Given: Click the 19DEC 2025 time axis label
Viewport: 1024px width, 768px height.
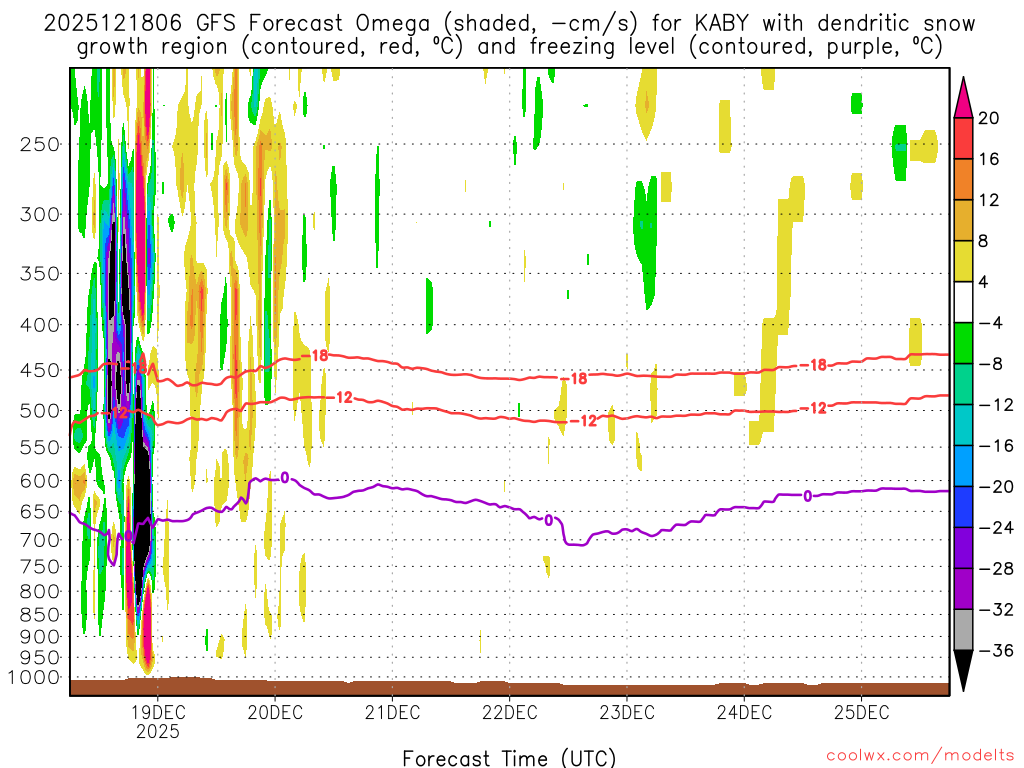Looking at the screenshot, I should tap(158, 721).
